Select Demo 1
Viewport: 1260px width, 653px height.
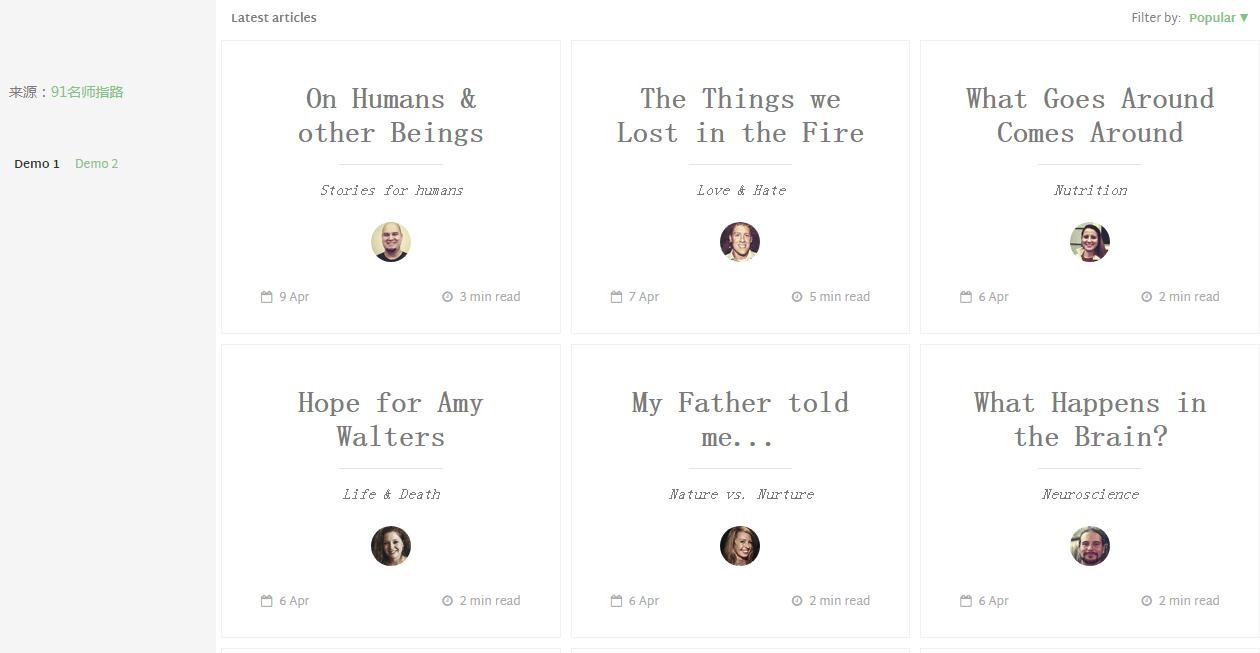point(37,164)
